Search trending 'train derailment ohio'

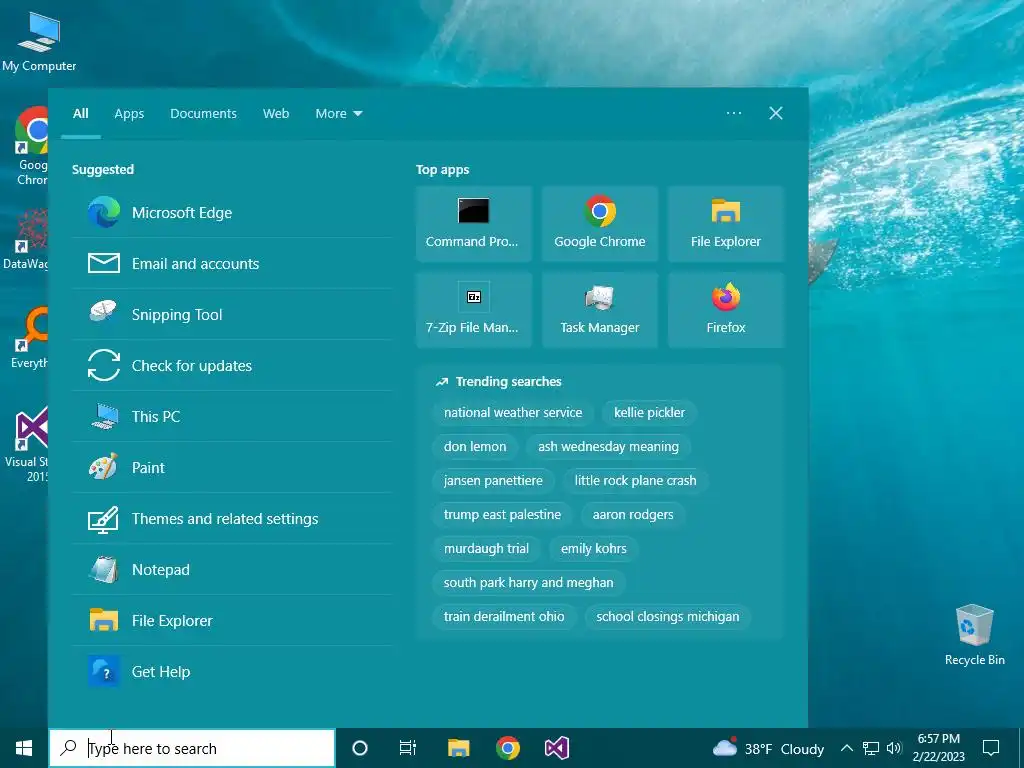click(504, 616)
